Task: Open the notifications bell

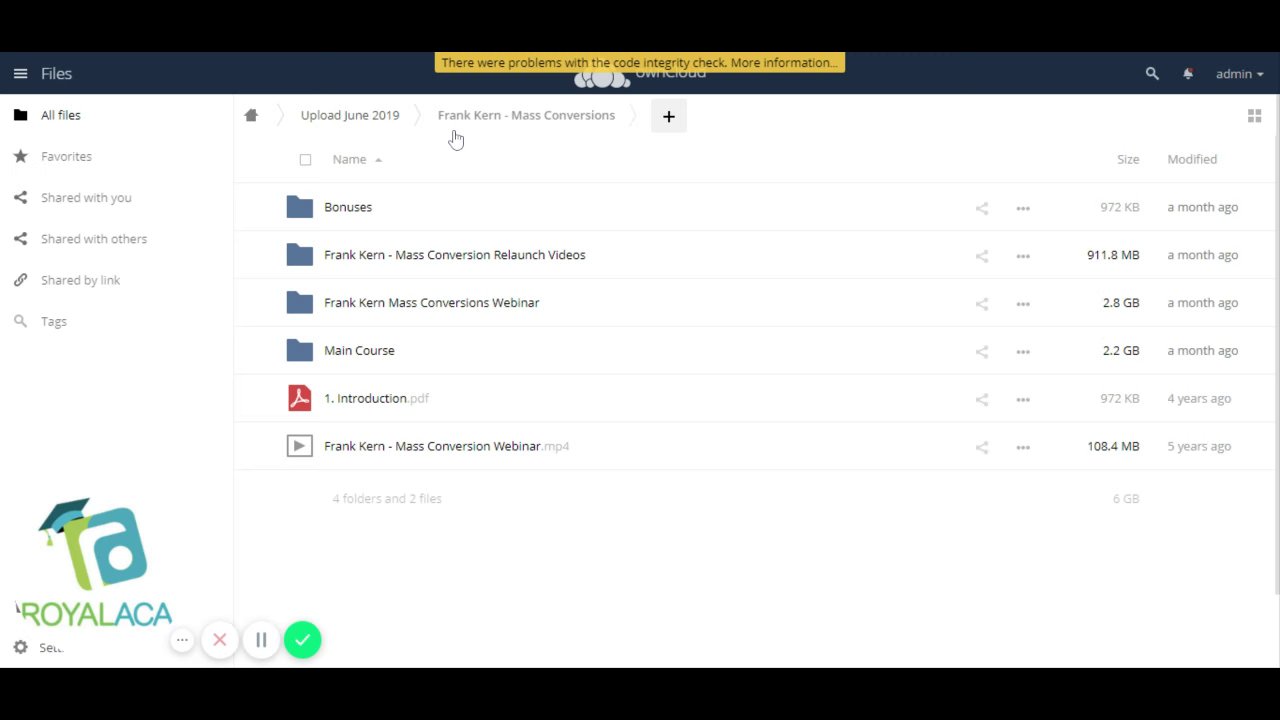Action: [x=1188, y=73]
